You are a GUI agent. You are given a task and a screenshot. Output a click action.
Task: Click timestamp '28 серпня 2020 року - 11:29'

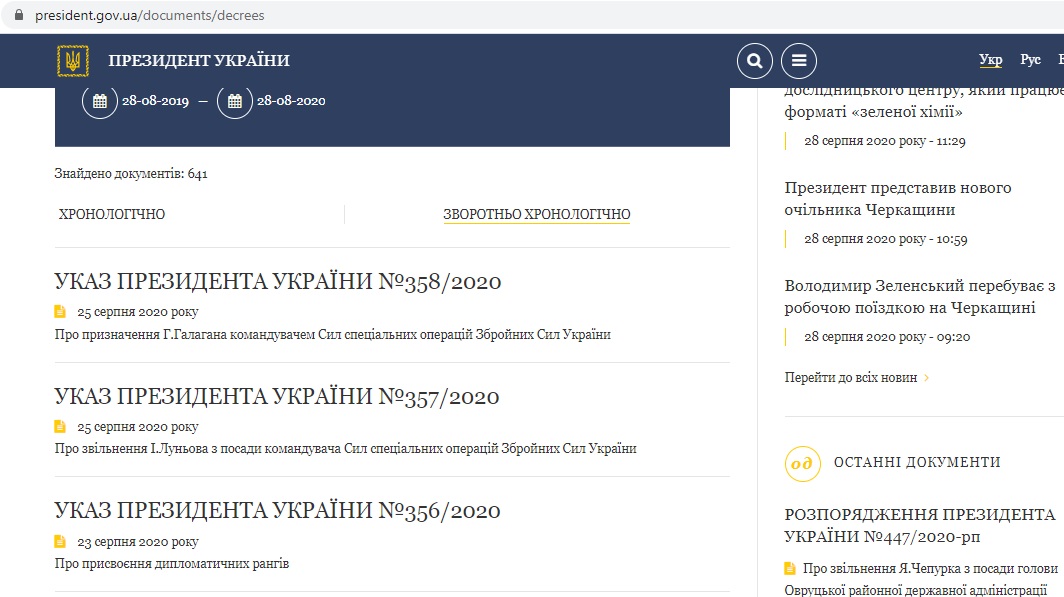885,141
